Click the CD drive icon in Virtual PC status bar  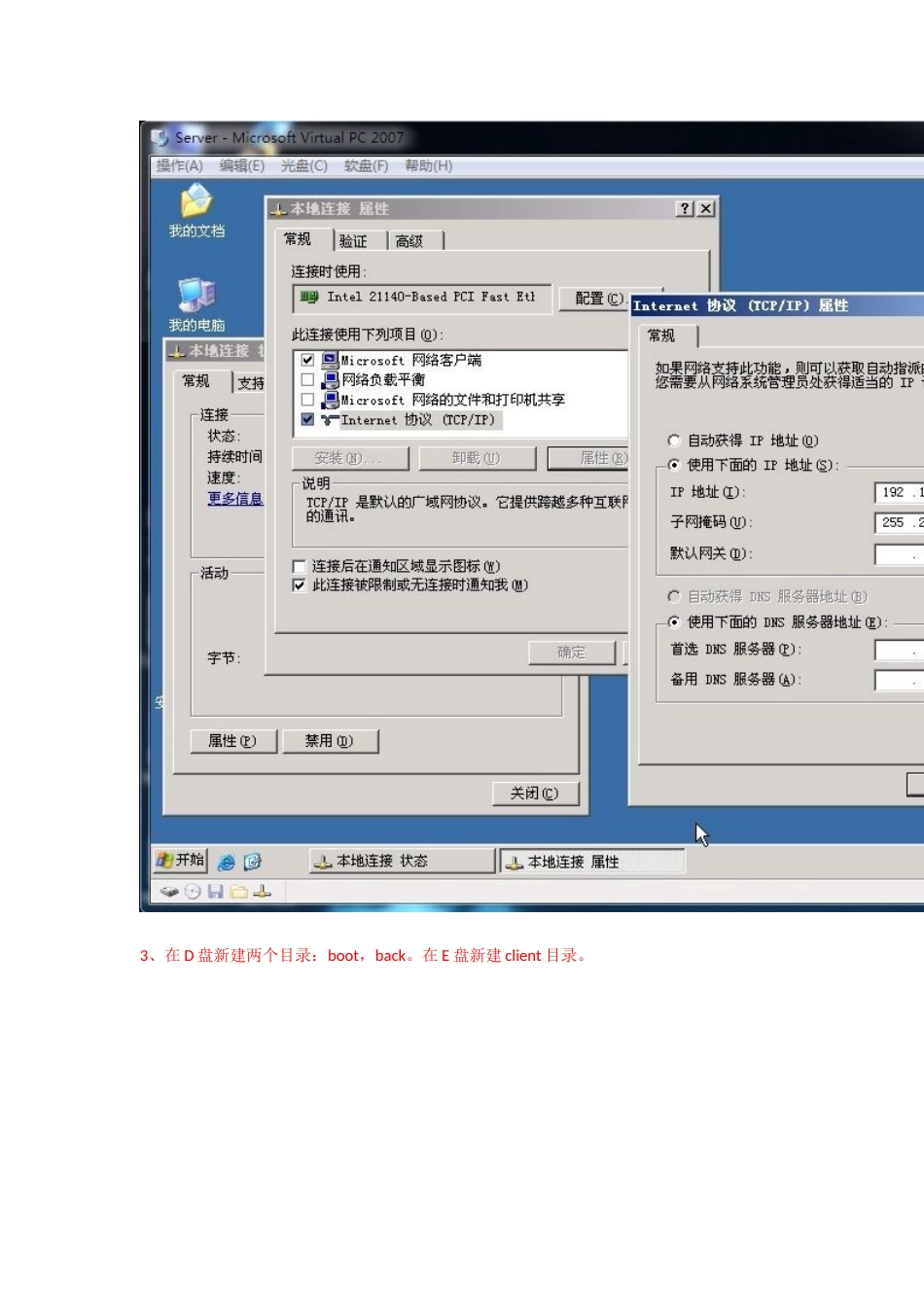pos(193,891)
